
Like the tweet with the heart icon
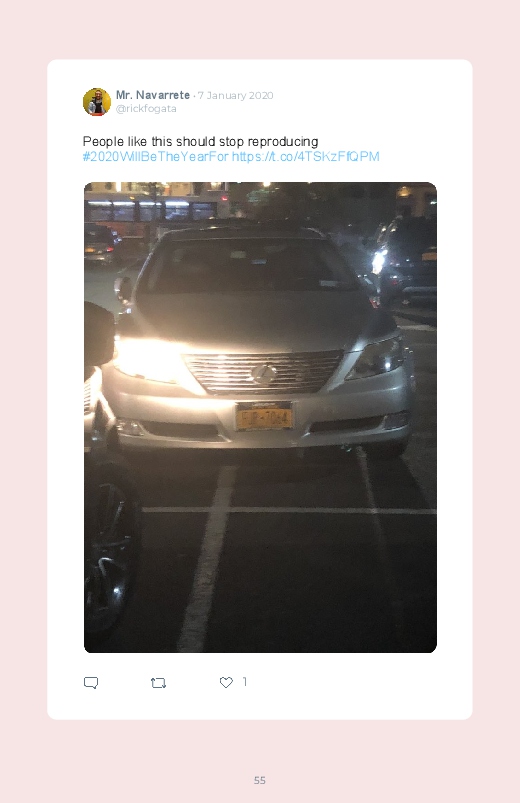pyautogui.click(x=226, y=682)
